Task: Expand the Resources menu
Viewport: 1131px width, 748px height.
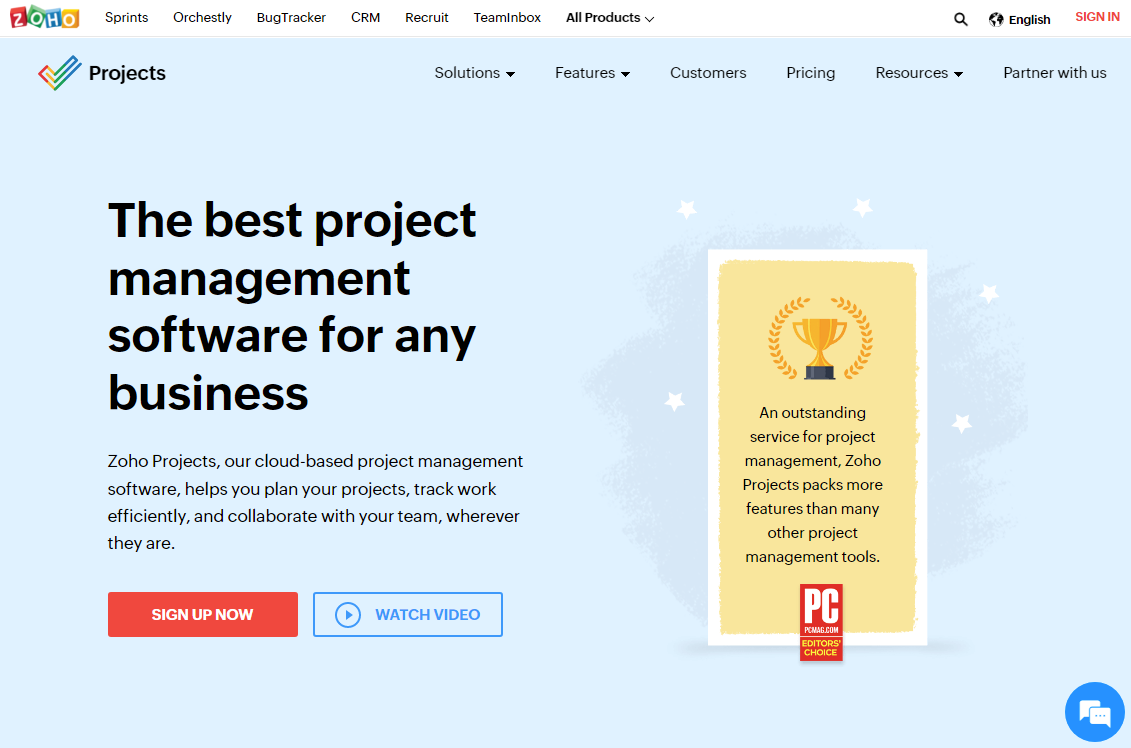Action: pyautogui.click(x=919, y=73)
